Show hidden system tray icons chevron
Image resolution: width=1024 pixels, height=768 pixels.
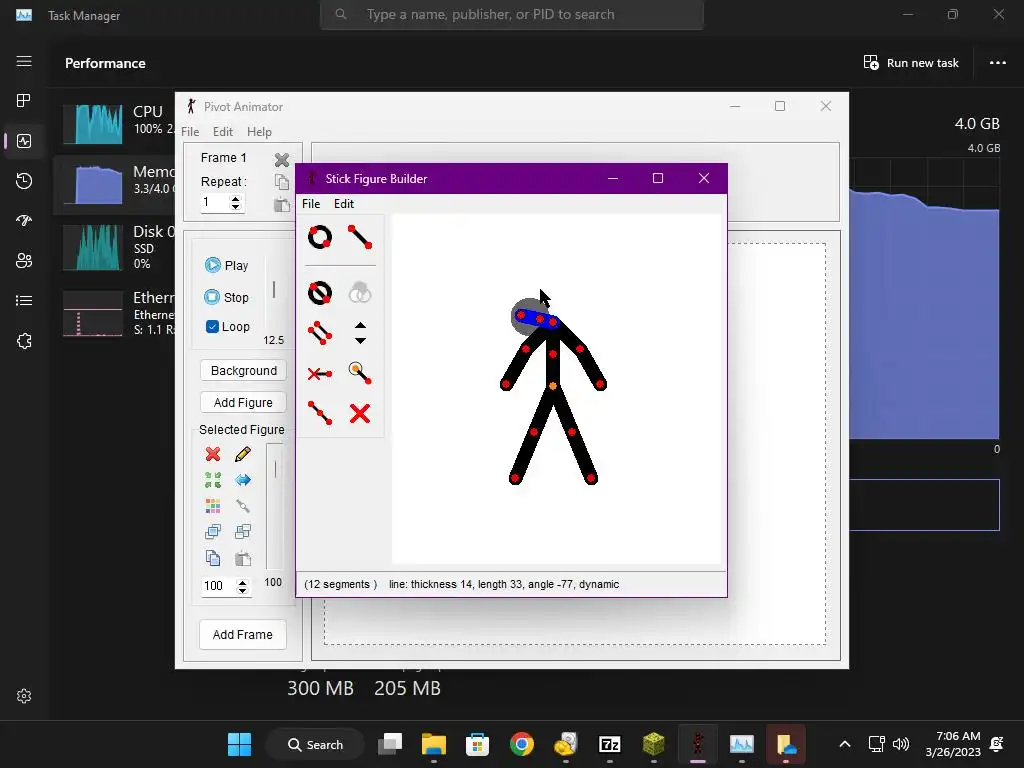click(844, 744)
